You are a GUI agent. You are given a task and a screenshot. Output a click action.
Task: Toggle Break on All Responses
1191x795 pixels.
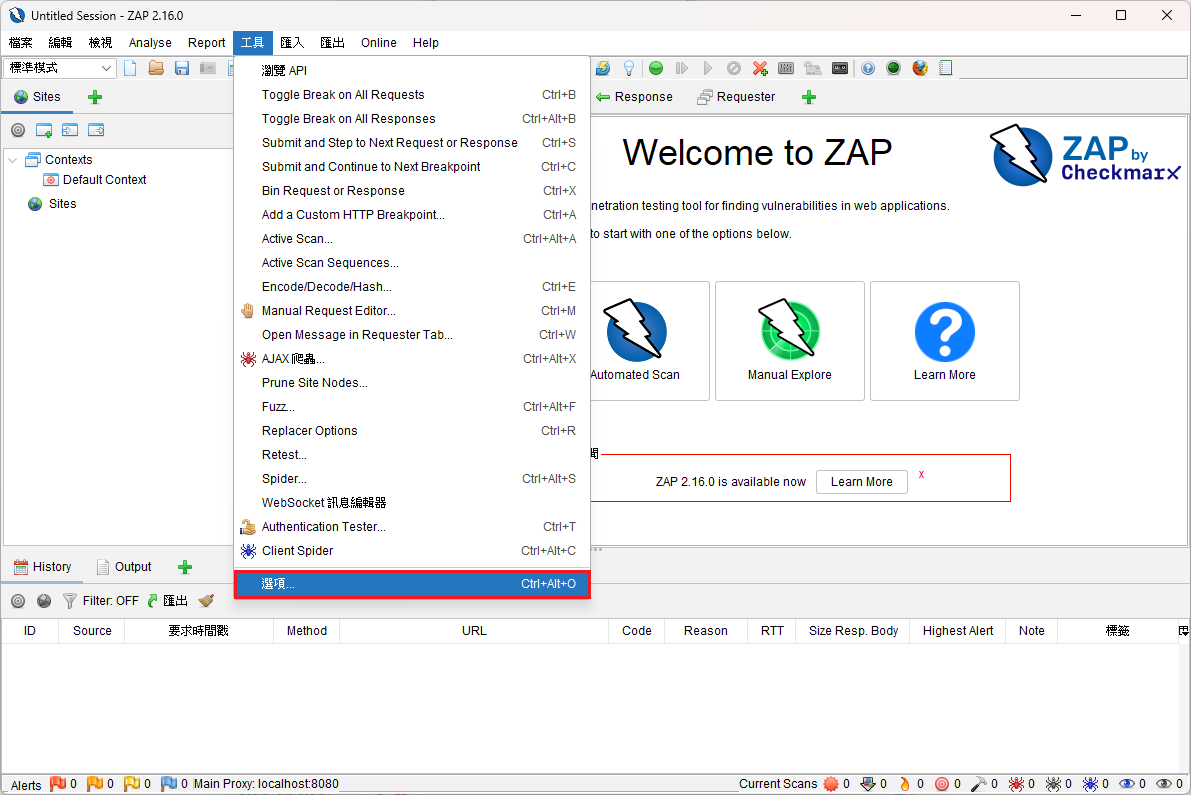pos(349,118)
